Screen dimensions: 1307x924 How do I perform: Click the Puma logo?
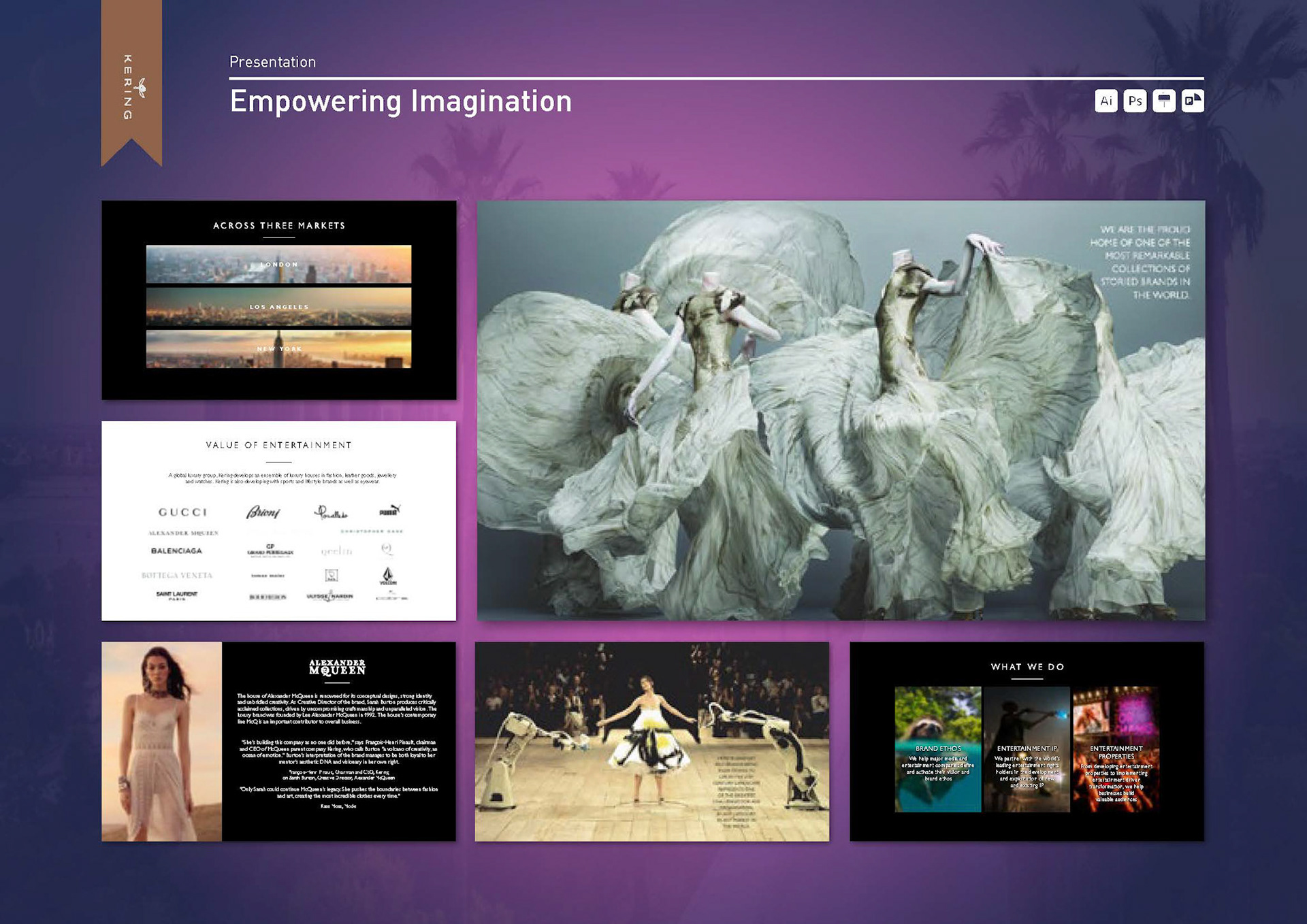click(389, 511)
